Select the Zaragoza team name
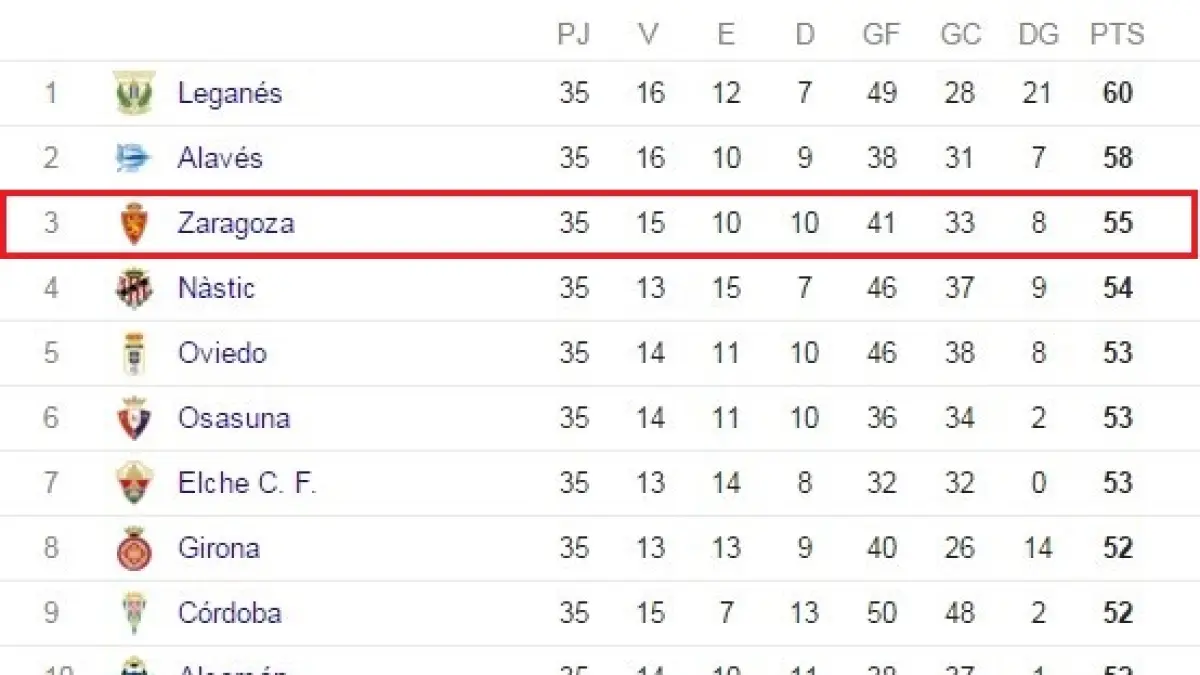Screen dimensions: 1200x675 [236, 223]
